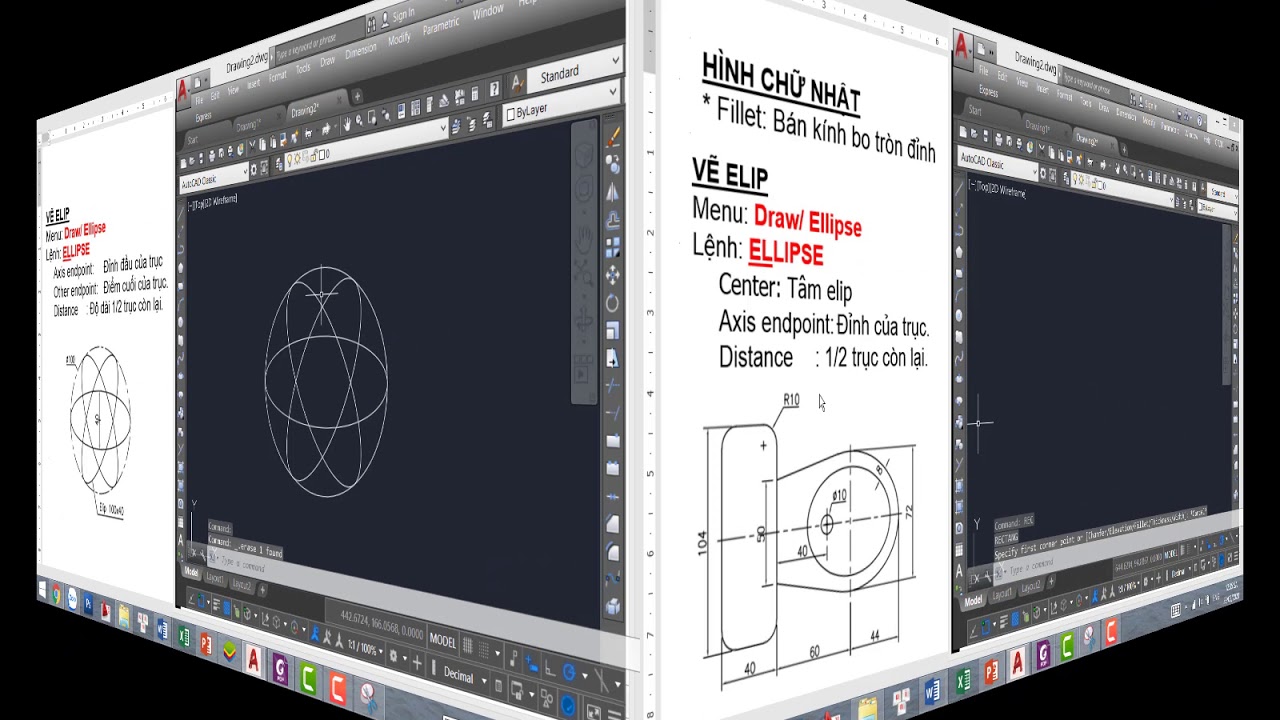
Task: Open Draw menu in ellipse AutoCAD window
Action: click(327, 61)
